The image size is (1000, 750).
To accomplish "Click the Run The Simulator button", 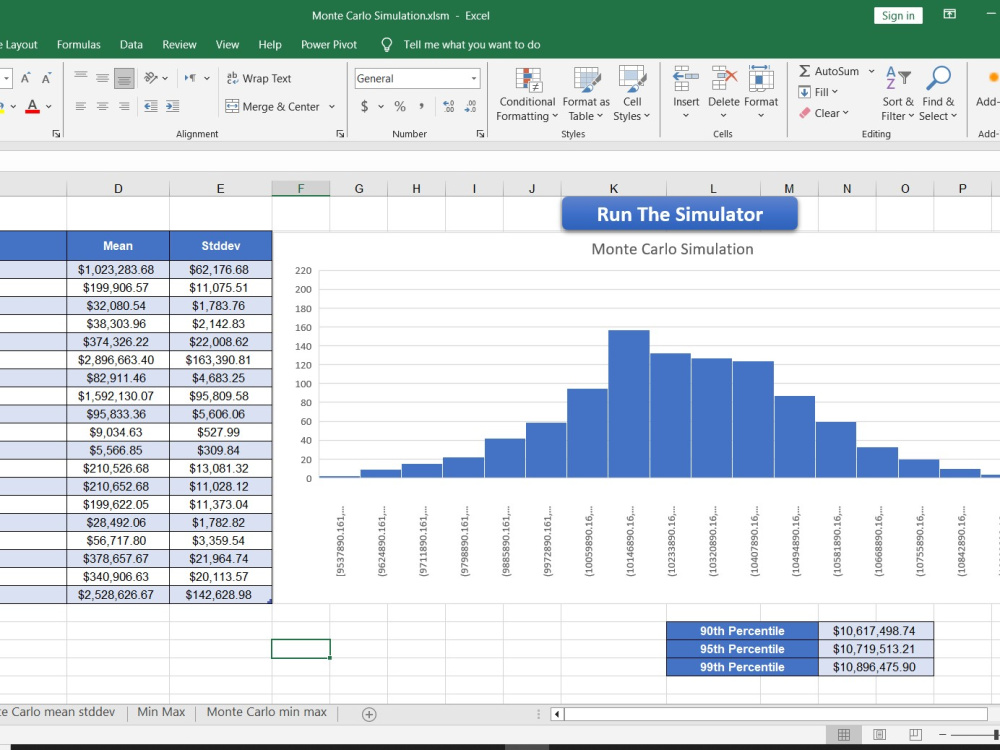I will [679, 213].
